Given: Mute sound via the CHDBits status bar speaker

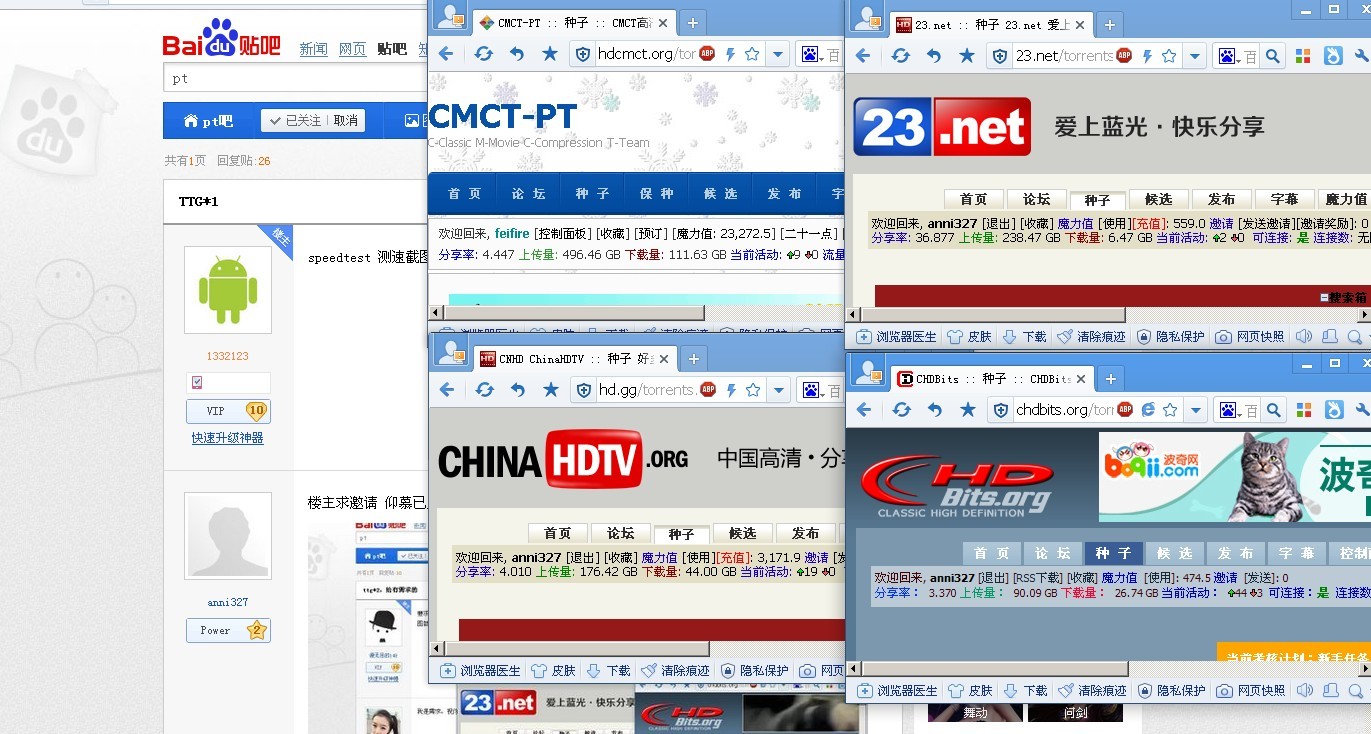Looking at the screenshot, I should click(1303, 690).
